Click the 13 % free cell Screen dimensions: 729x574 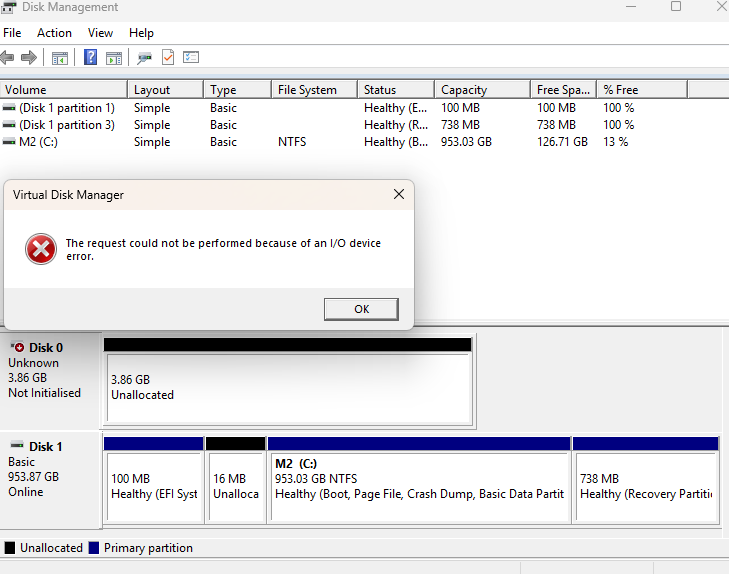[616, 142]
